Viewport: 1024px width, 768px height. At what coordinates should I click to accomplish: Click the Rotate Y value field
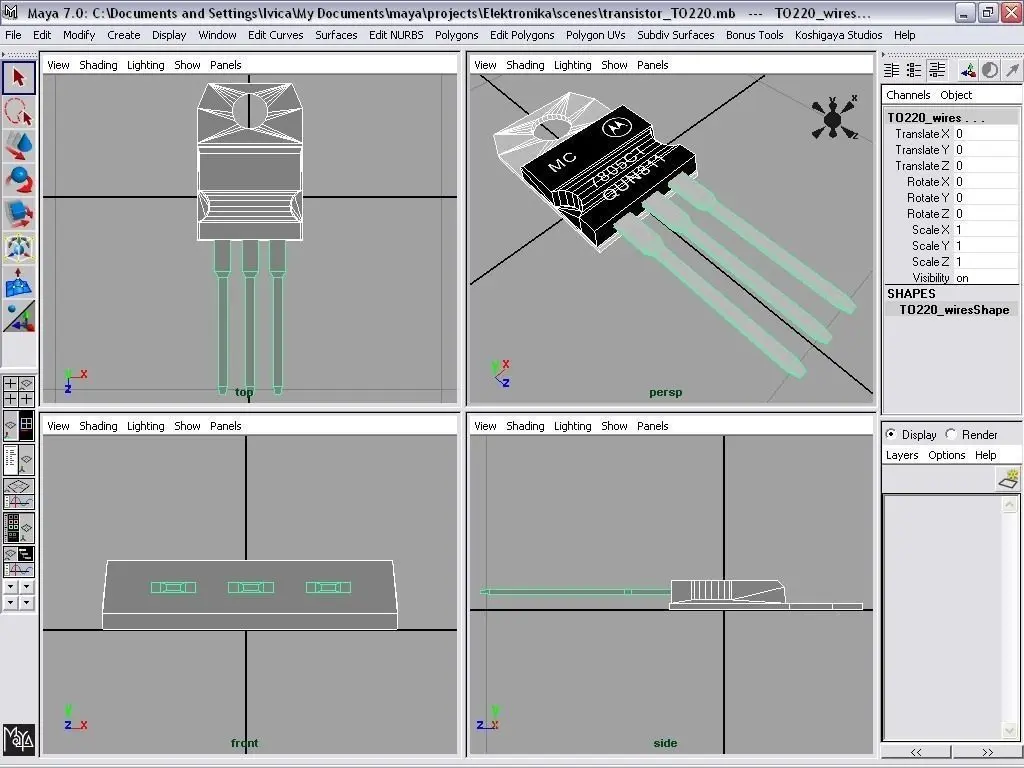click(x=986, y=198)
